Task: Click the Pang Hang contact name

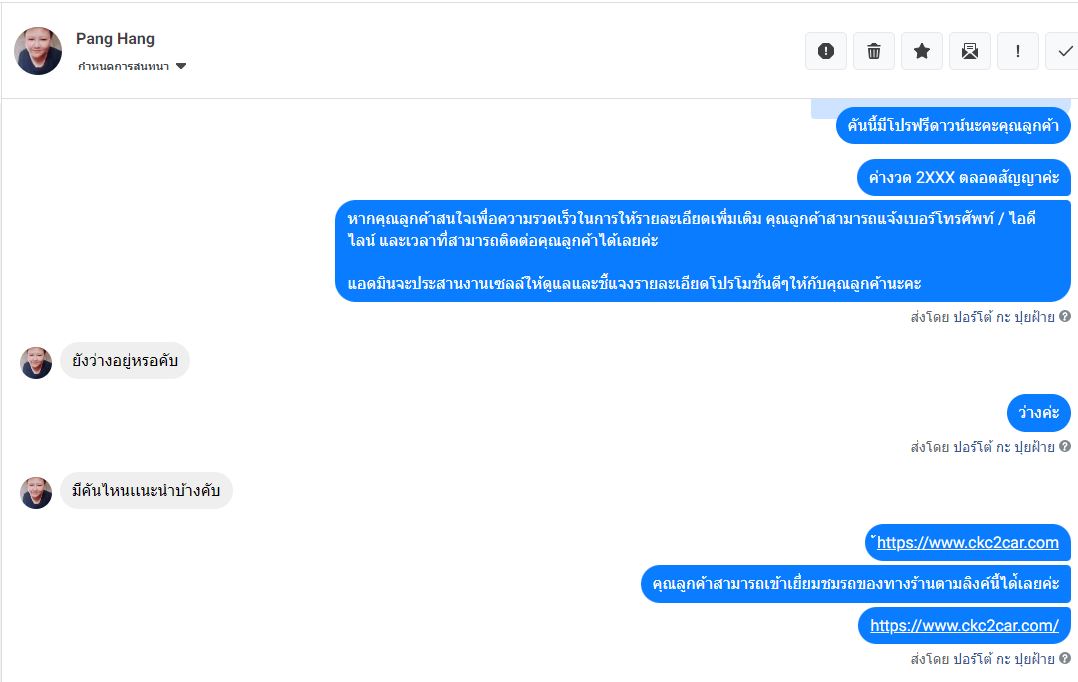Action: (x=115, y=39)
